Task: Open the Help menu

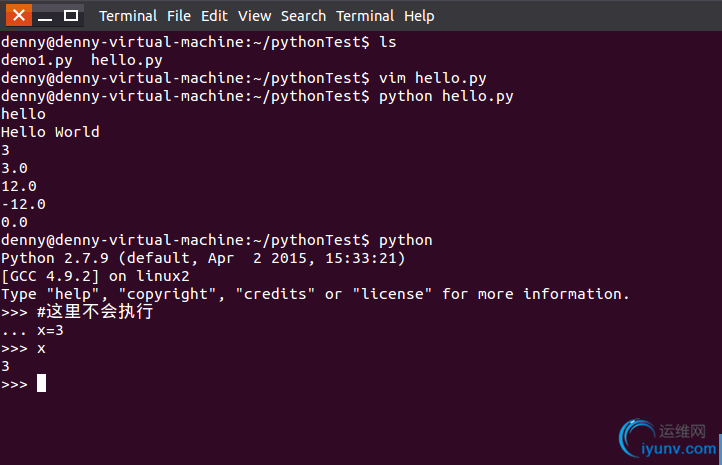Action: (419, 16)
